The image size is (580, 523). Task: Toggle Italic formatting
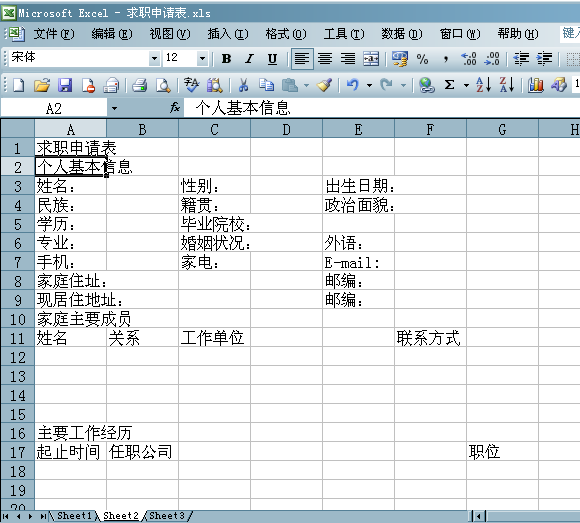(x=250, y=59)
